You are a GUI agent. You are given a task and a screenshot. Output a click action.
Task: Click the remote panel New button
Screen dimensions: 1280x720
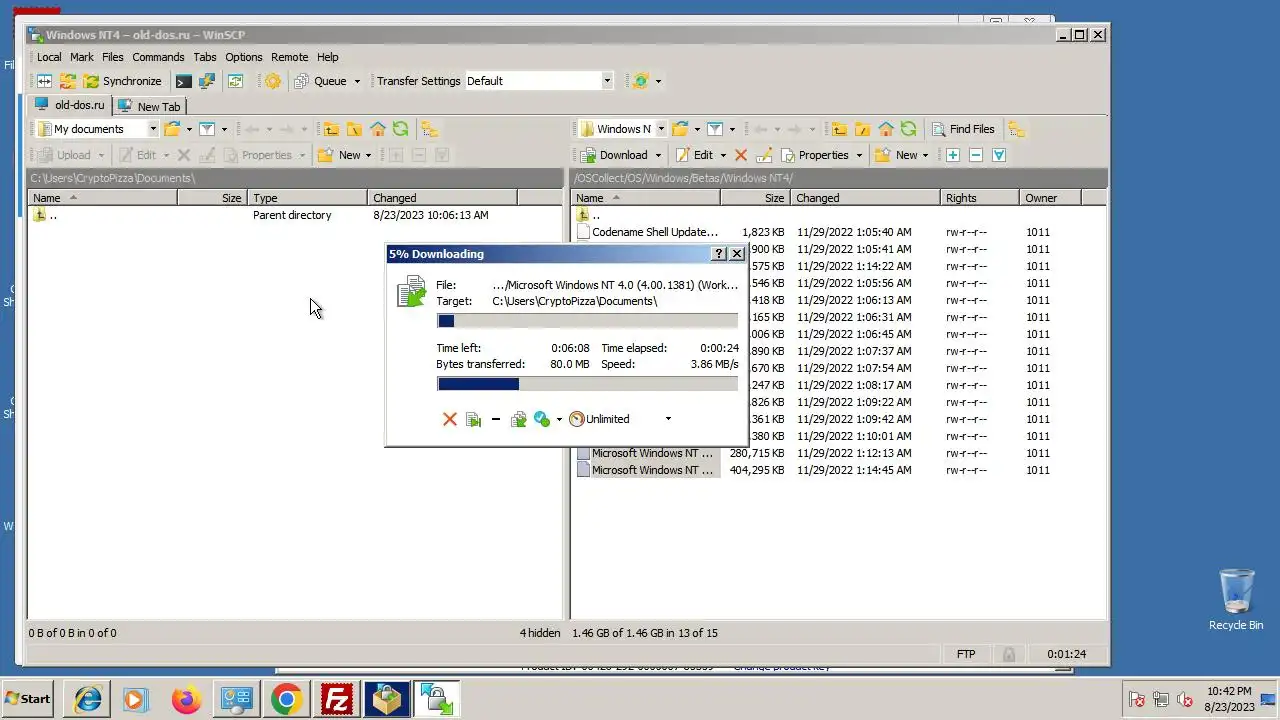[897, 155]
